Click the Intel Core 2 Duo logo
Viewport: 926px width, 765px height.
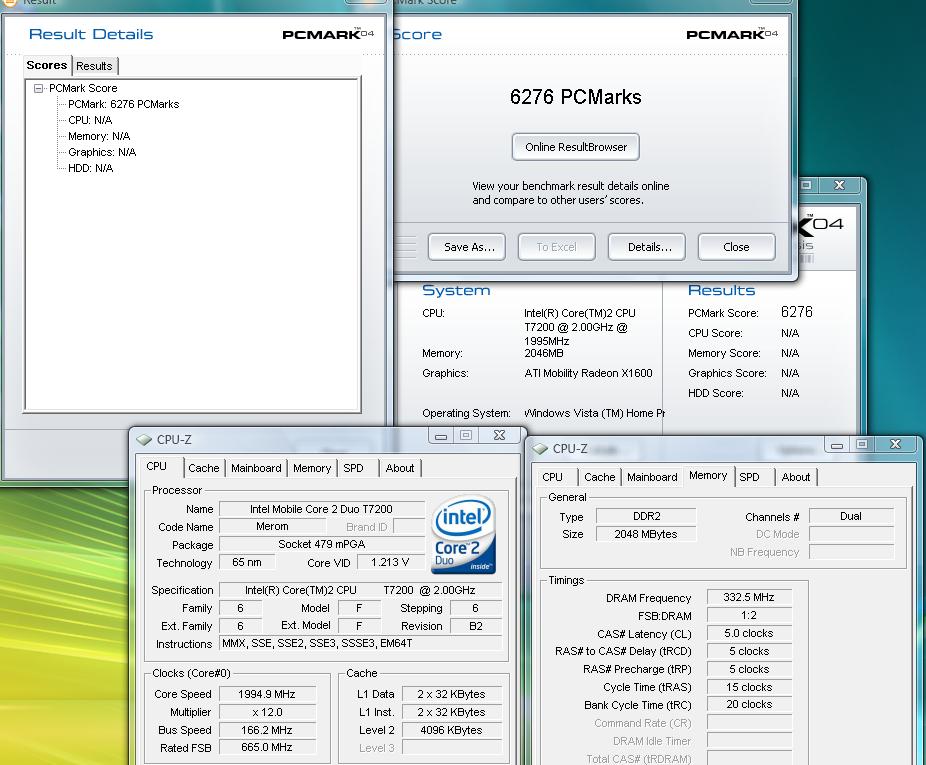coord(464,535)
